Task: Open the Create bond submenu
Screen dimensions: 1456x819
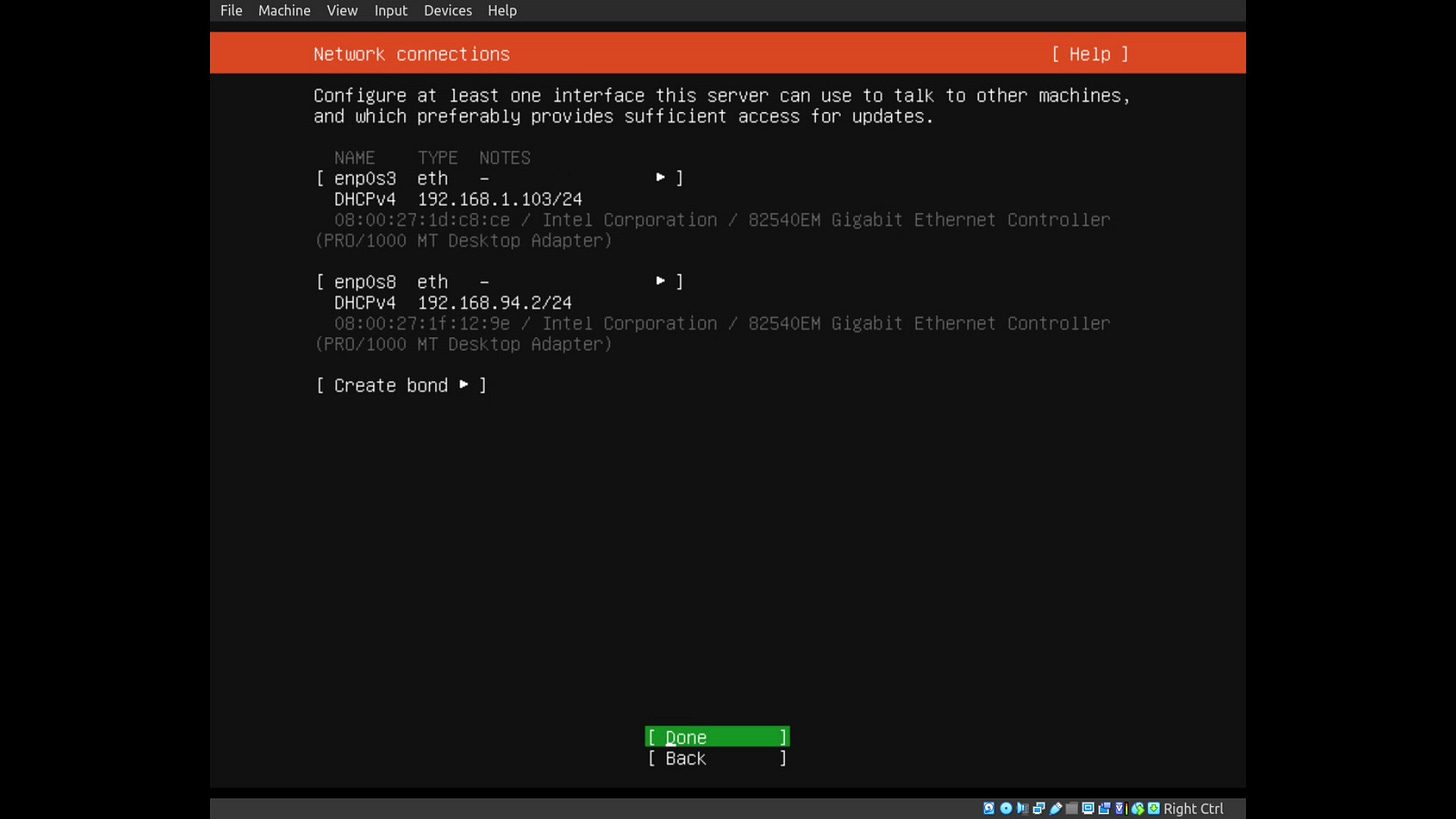Action: pos(400,385)
